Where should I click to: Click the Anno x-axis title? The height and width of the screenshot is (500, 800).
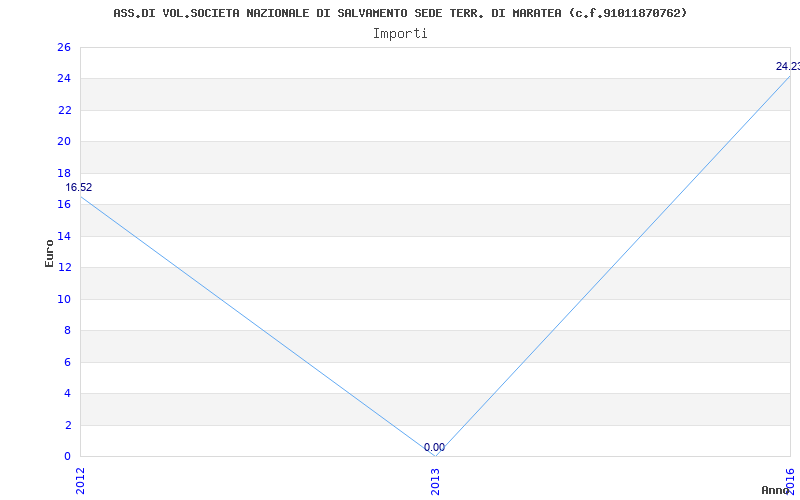pos(775,490)
